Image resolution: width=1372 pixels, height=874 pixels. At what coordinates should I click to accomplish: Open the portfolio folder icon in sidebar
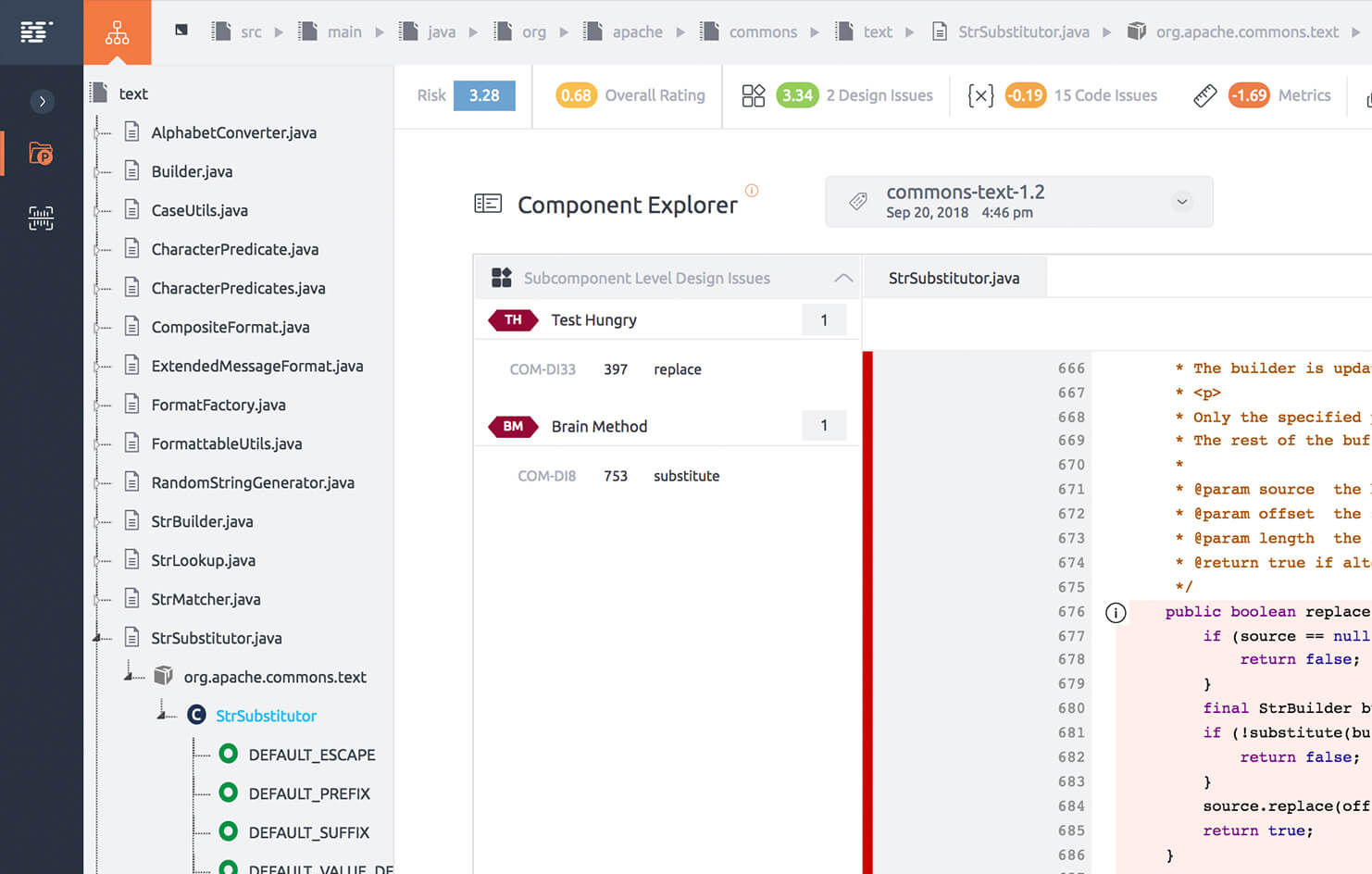(41, 153)
